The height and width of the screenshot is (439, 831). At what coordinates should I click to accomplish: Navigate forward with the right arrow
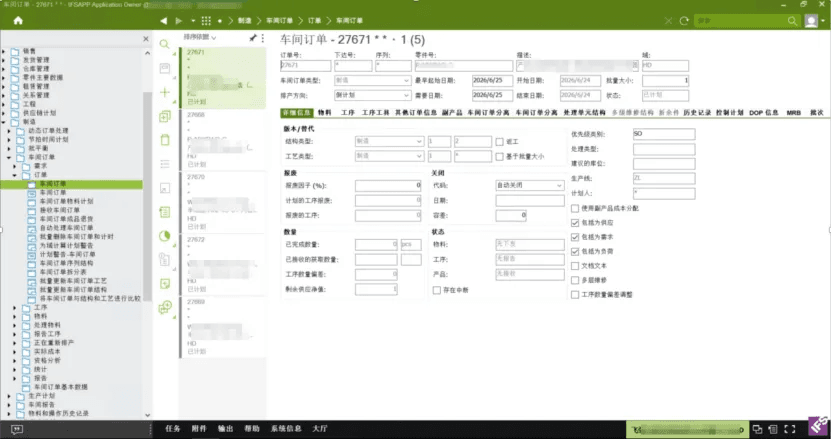tap(179, 21)
